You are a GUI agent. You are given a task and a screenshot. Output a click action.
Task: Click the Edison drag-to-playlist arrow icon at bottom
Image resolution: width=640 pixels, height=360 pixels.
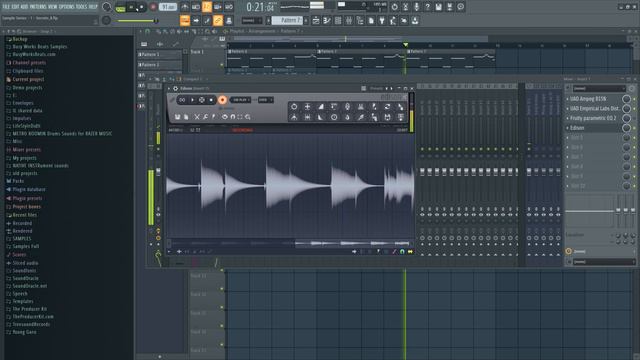(x=354, y=252)
